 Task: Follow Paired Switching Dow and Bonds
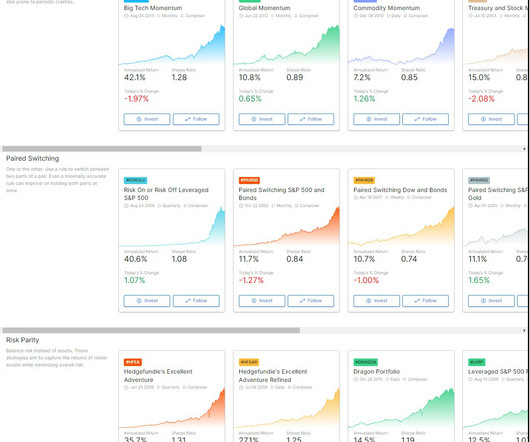(x=426, y=301)
